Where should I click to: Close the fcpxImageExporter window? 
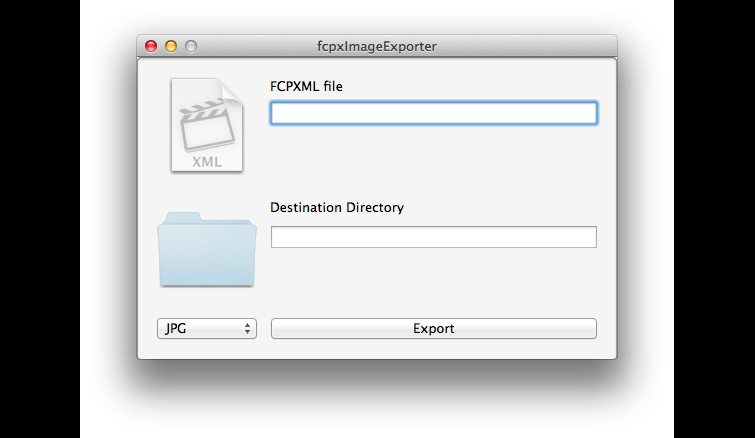[x=152, y=46]
